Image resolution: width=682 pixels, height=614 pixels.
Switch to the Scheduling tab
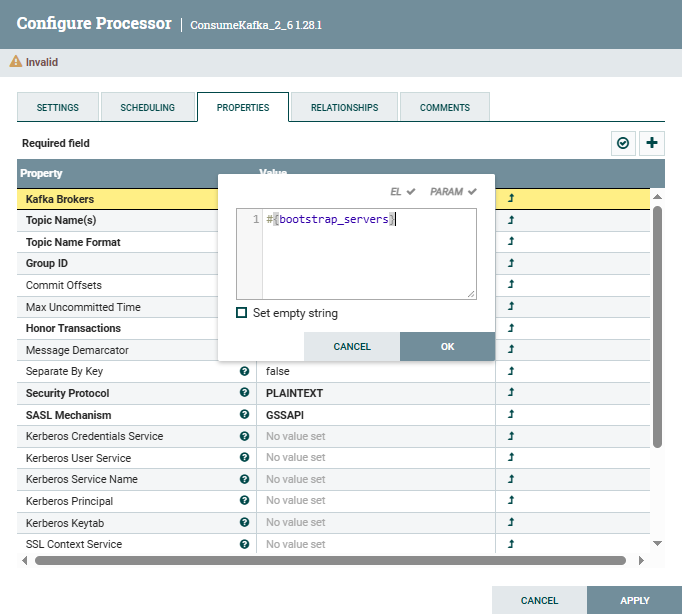pos(147,107)
